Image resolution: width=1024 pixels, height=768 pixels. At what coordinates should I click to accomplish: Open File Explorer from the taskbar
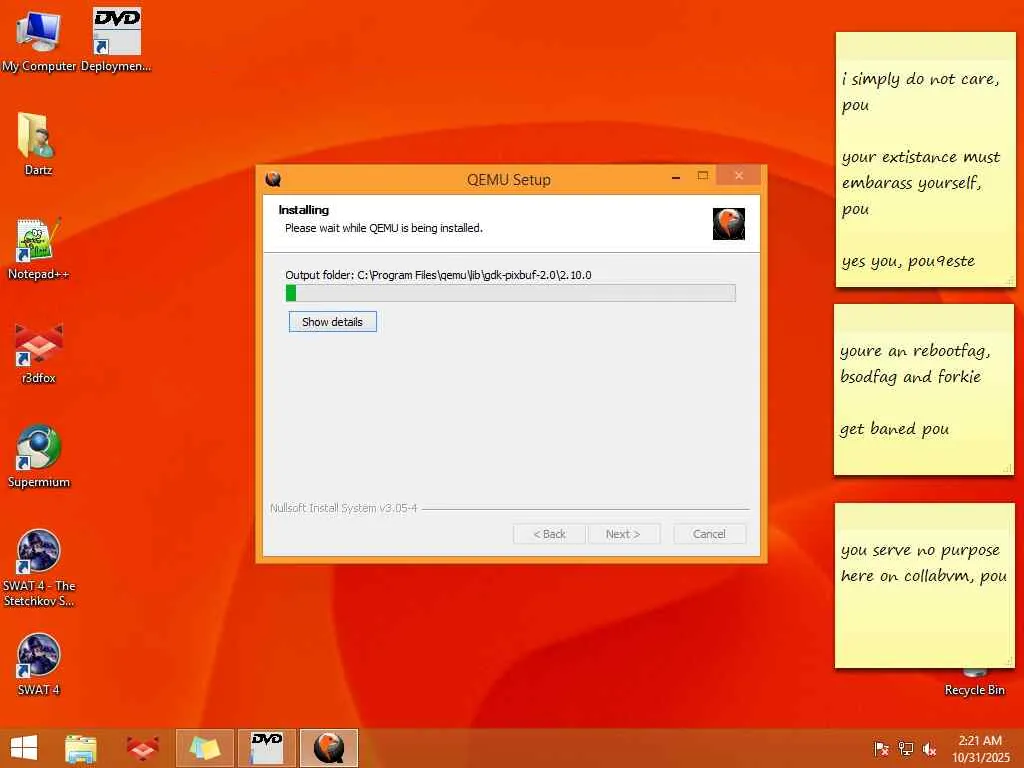tap(80, 748)
